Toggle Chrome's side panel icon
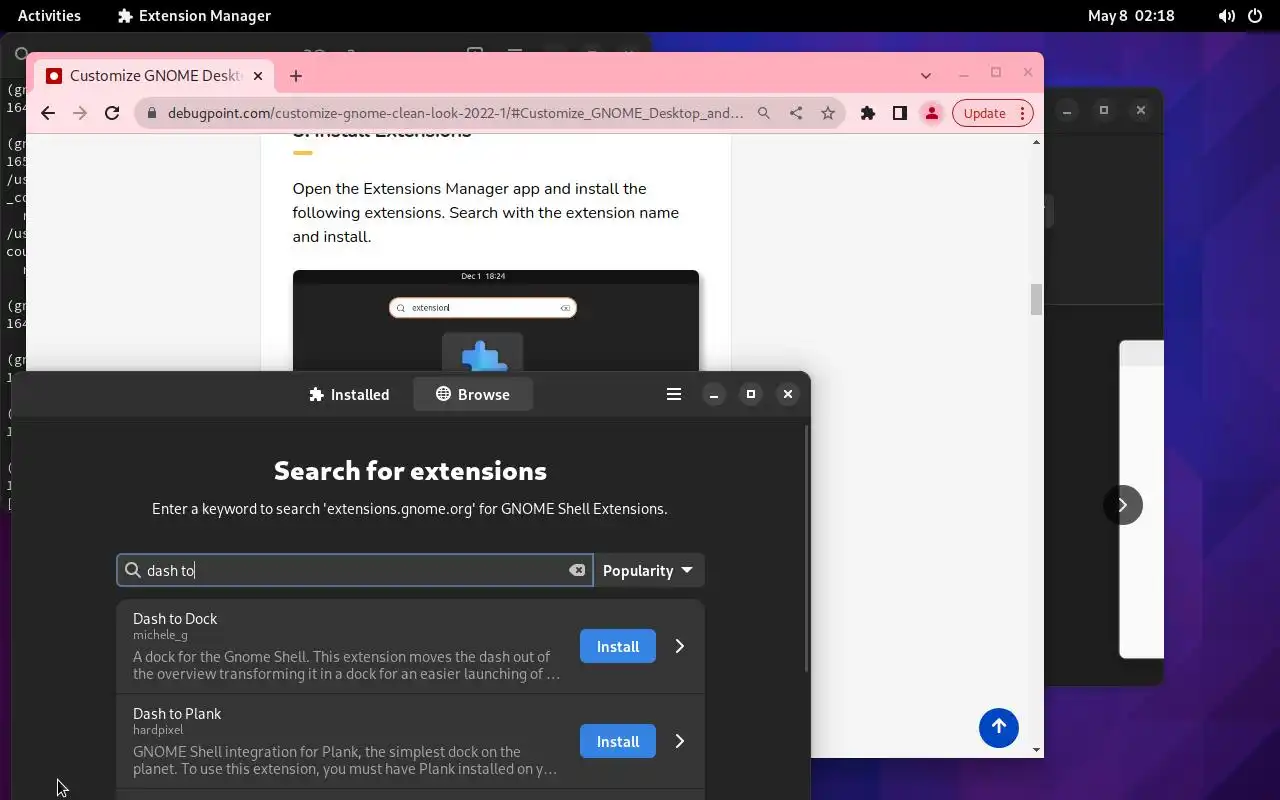Viewport: 1280px width, 800px height. pyautogui.click(x=900, y=113)
